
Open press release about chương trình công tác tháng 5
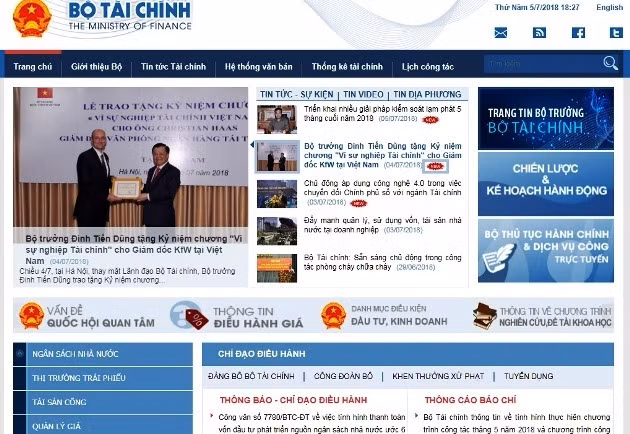coord(517,424)
